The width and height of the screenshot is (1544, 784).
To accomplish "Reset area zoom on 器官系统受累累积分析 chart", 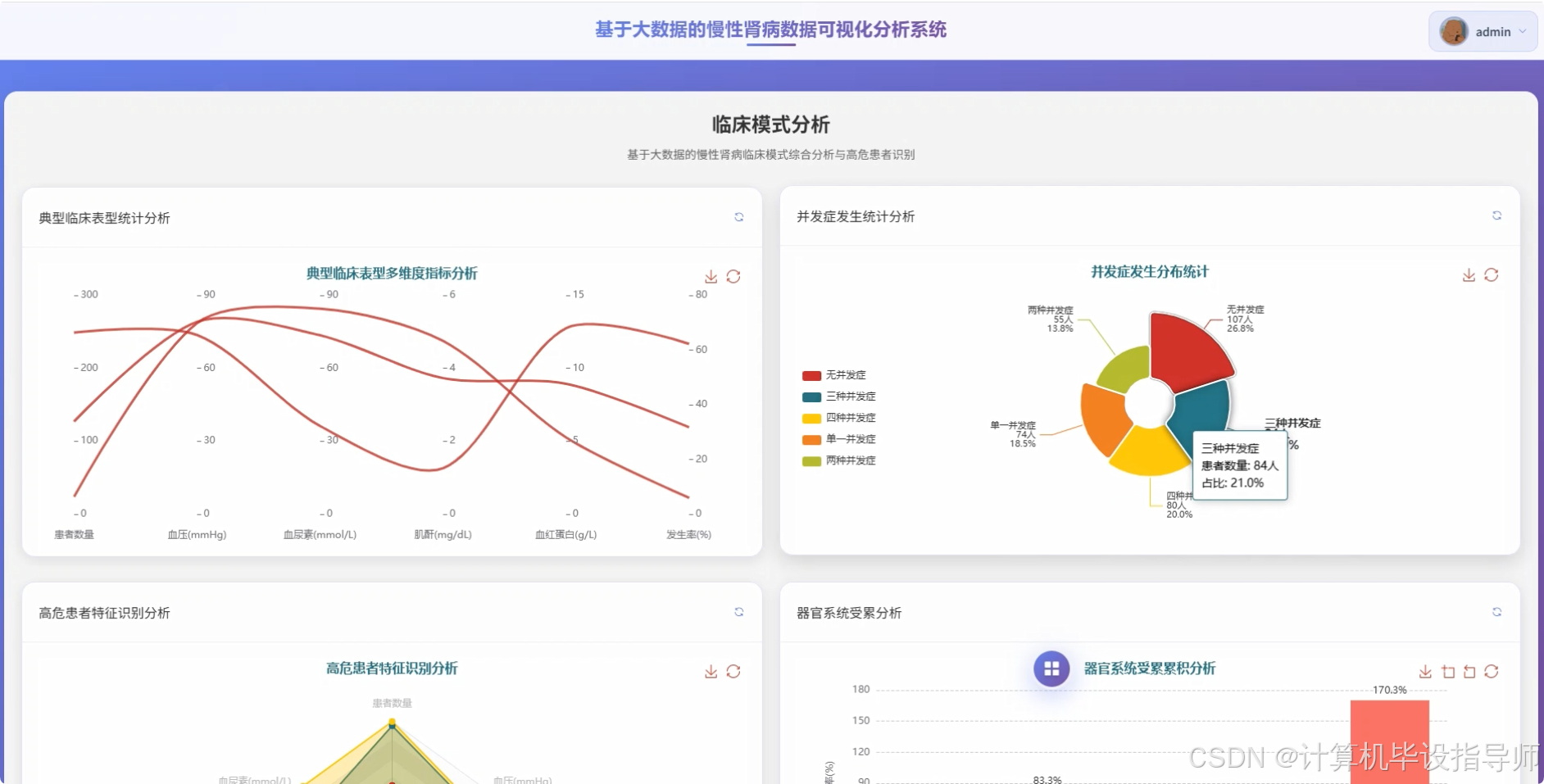I will [1469, 672].
